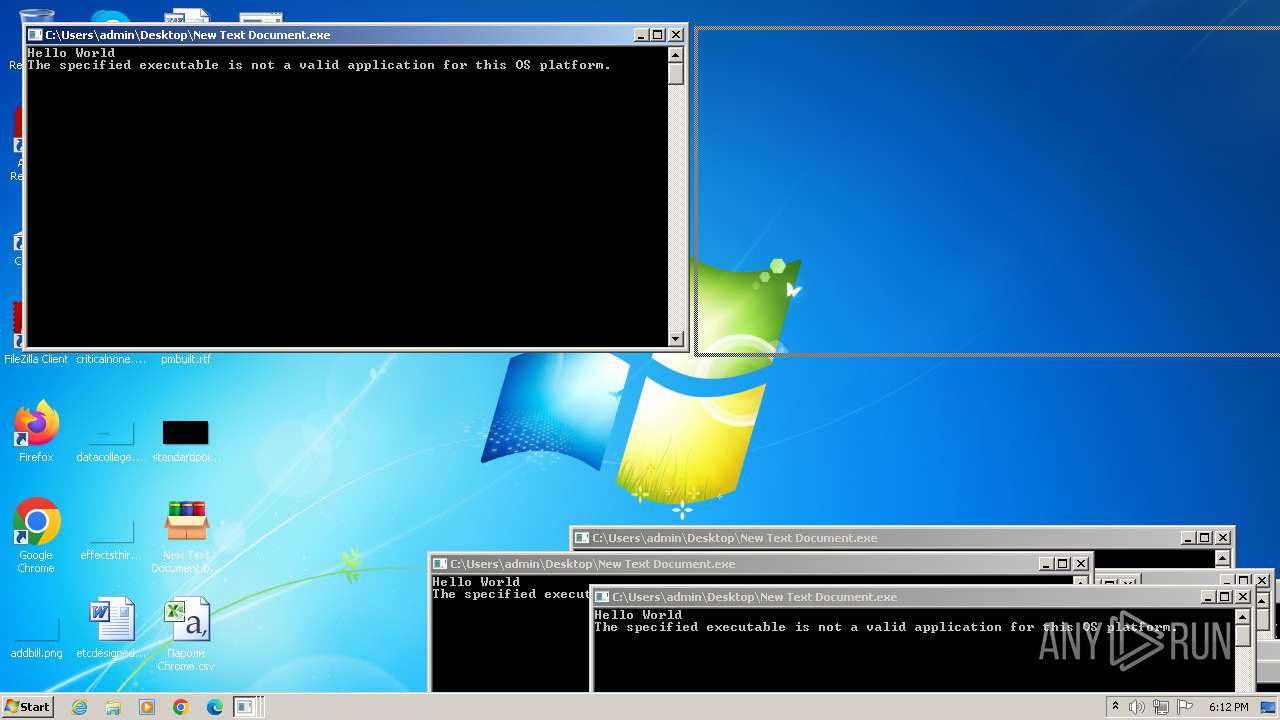Screen dimensions: 1280x720
Task: Select the effectsthir desktop file icon
Action: tap(111, 530)
